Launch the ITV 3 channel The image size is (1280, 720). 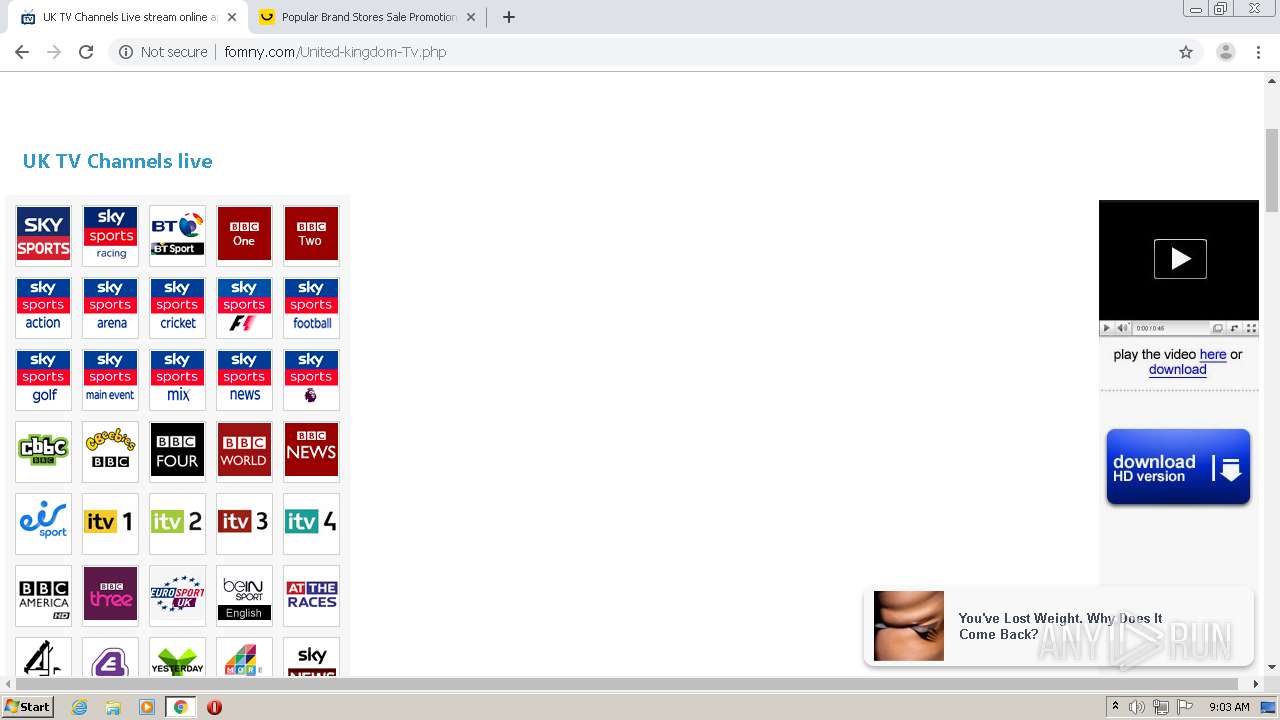click(x=244, y=524)
